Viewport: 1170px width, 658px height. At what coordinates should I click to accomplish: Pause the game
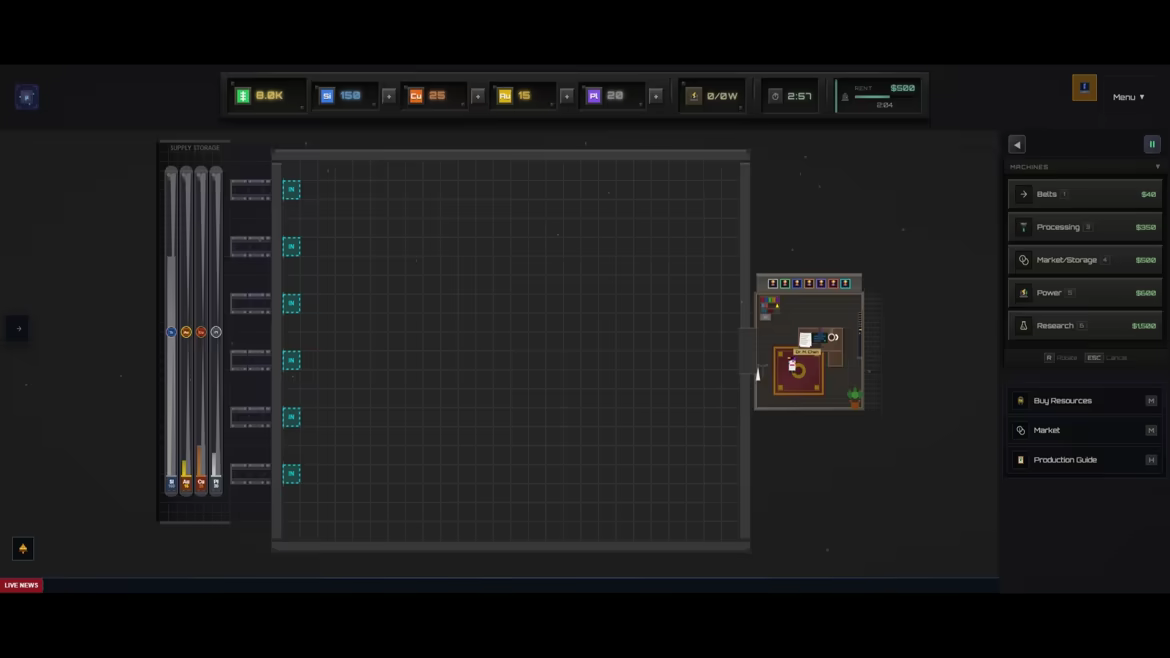pyautogui.click(x=1152, y=145)
